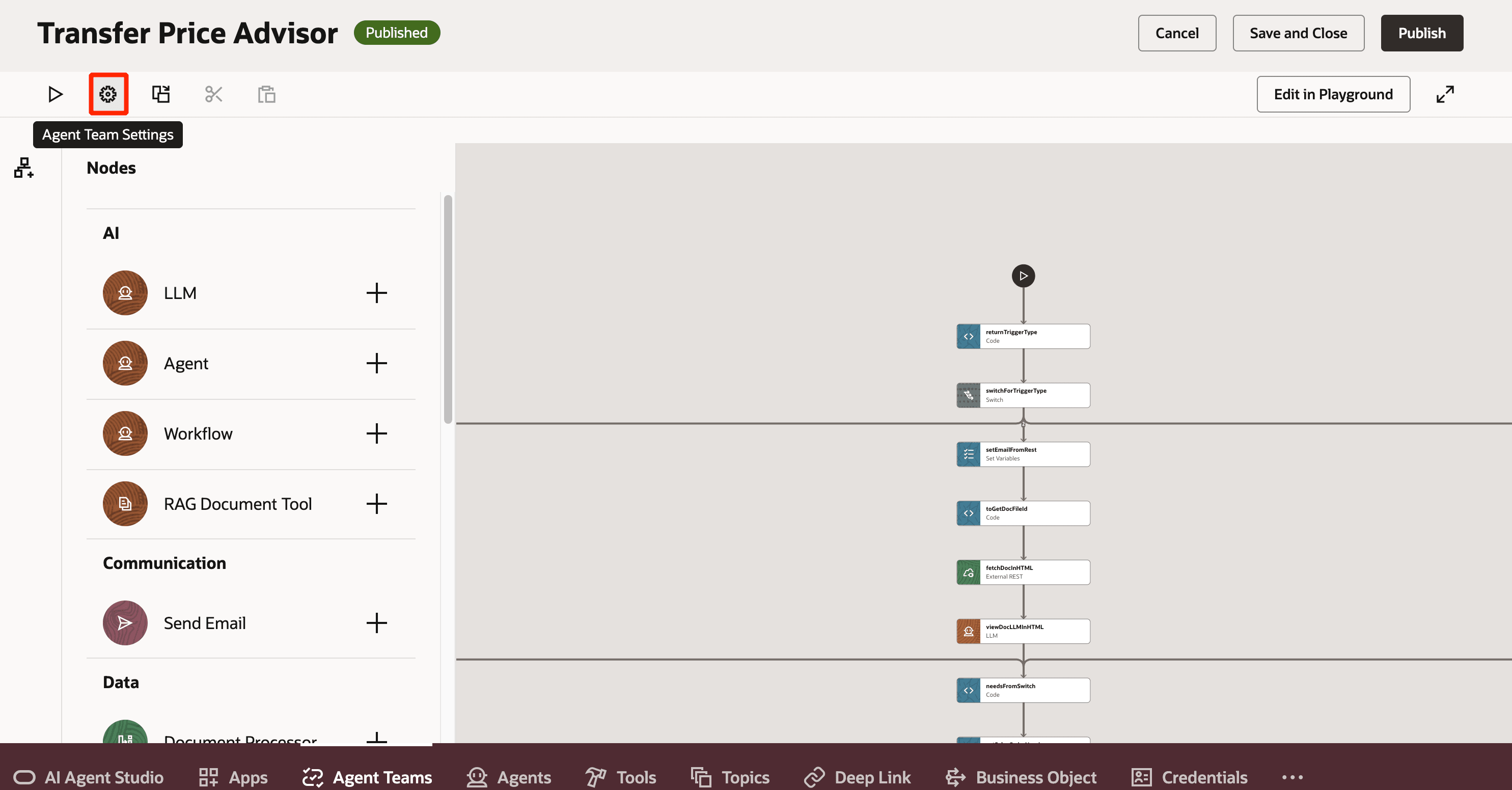This screenshot has height=790, width=1512.
Task: Click Save and Close
Action: pos(1298,33)
